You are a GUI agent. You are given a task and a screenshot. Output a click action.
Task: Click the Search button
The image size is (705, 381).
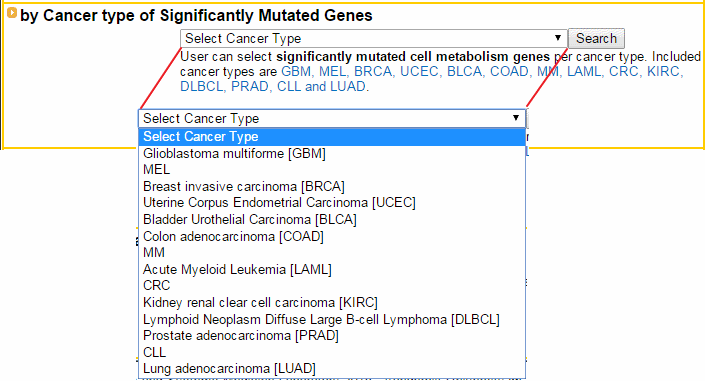click(x=596, y=38)
